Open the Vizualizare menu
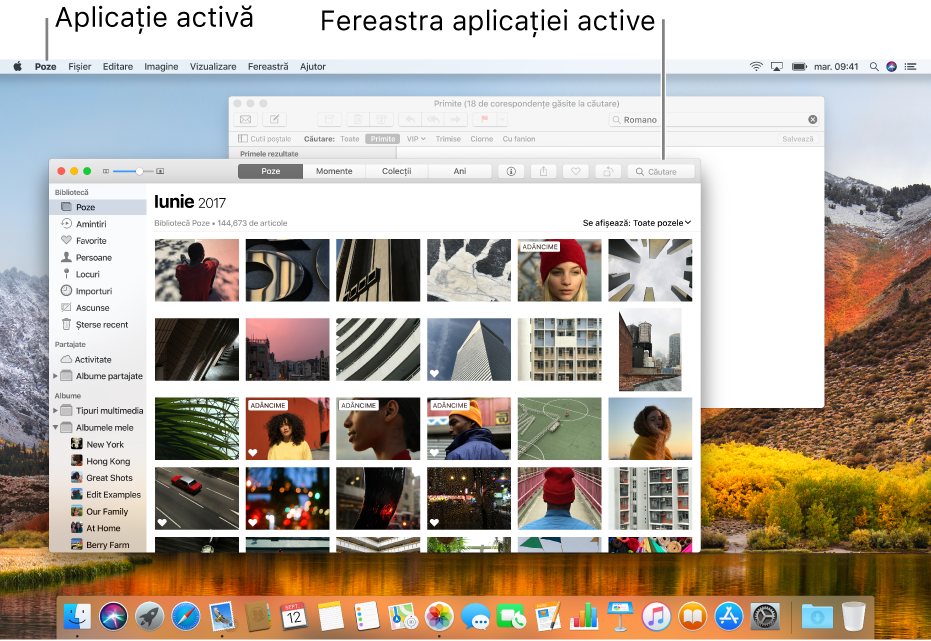This screenshot has height=641, width=931. pos(213,66)
